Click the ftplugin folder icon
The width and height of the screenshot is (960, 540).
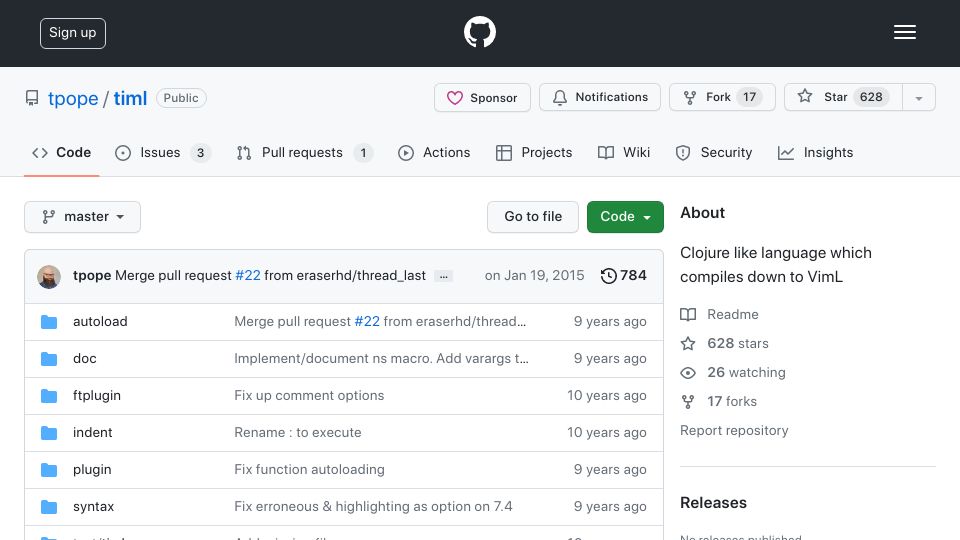pos(49,396)
